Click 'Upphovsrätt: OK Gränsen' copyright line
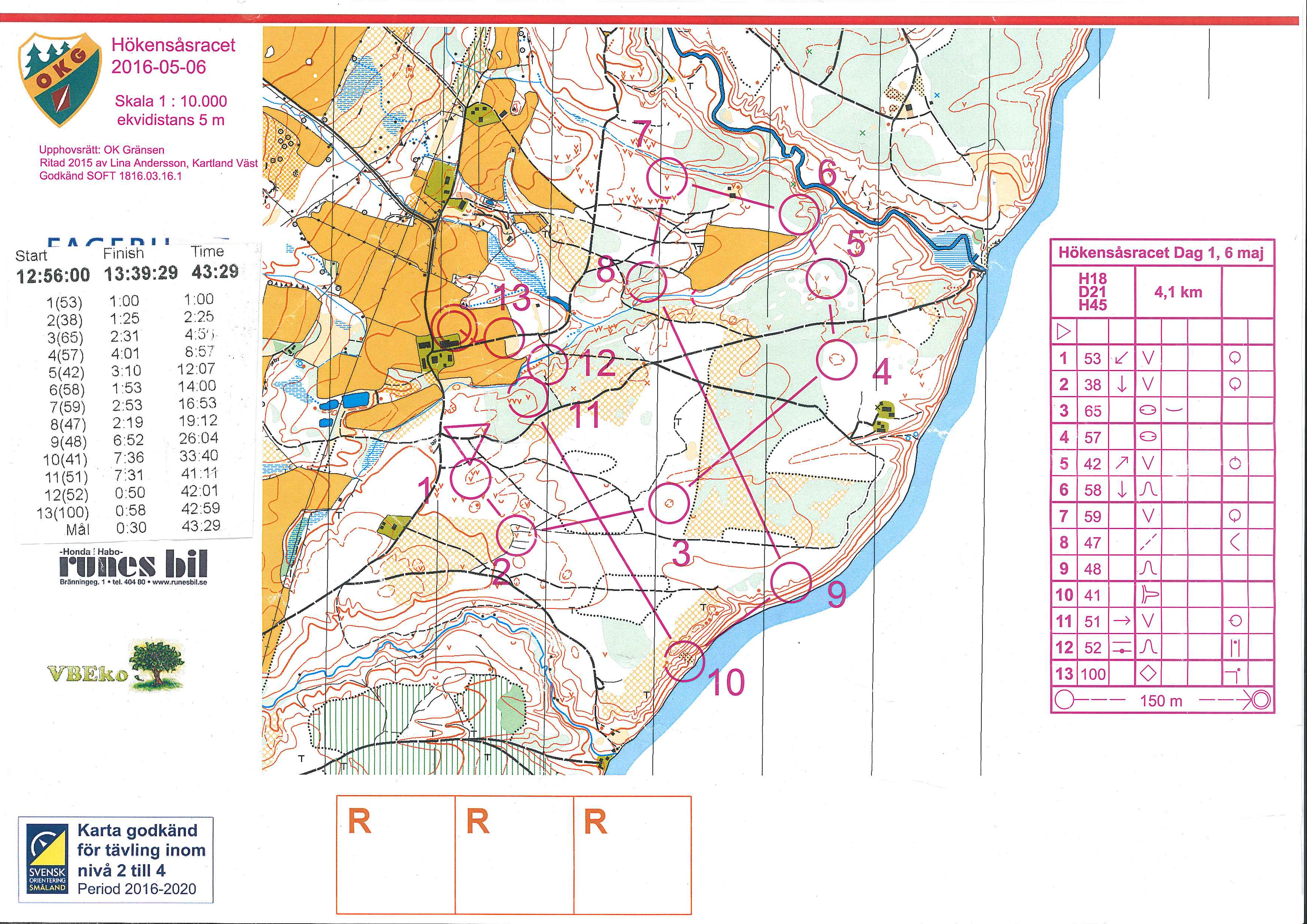This screenshot has height=924, width=1307. [x=102, y=150]
